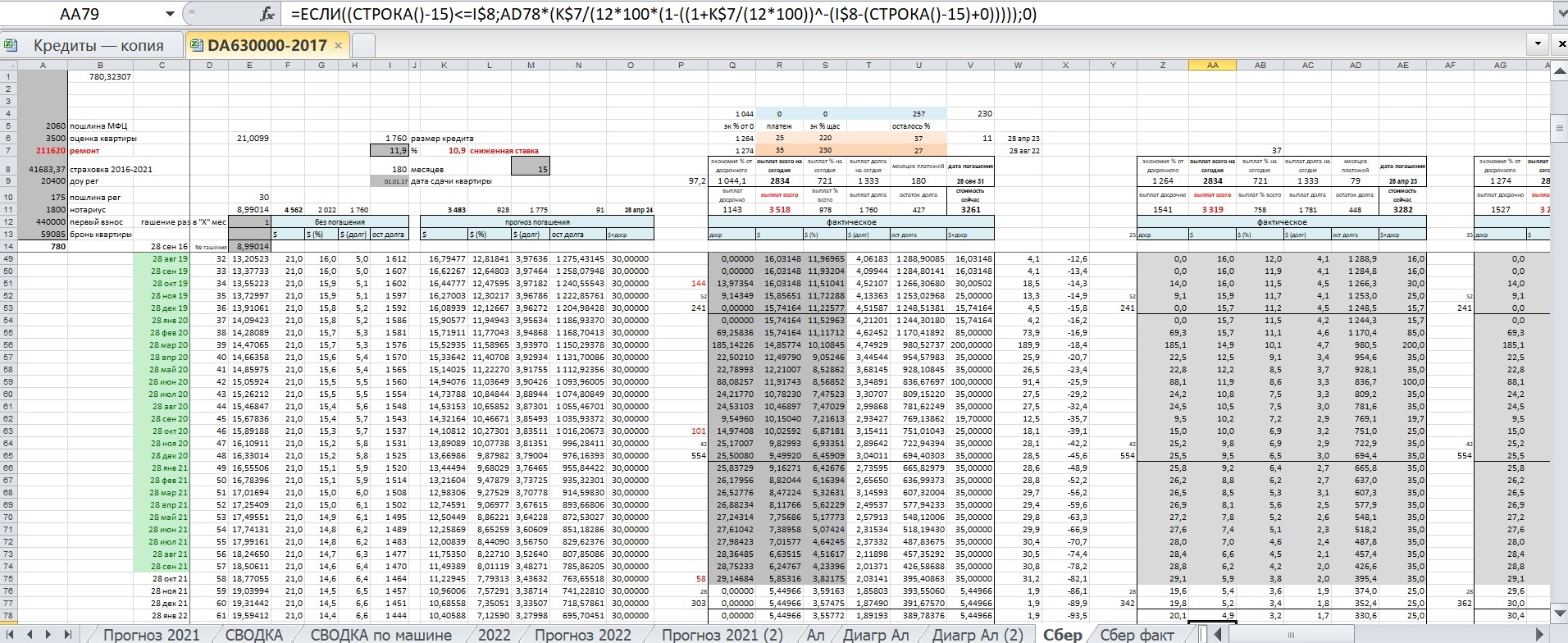Click the horizontal scrollbar thumb
This screenshot has height=643, width=1568.
pyautogui.click(x=1291, y=635)
